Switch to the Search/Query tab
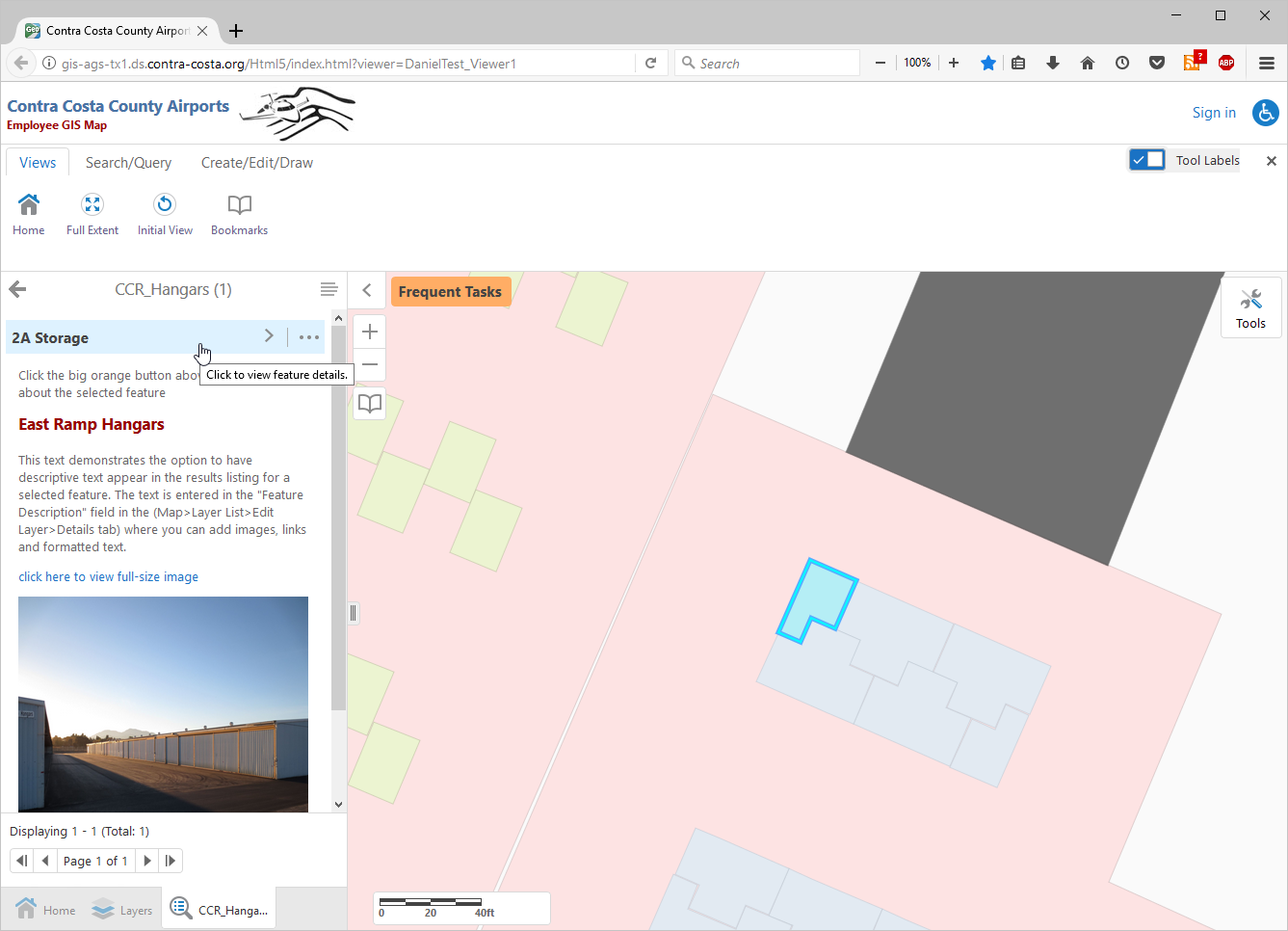1288x931 pixels. (128, 163)
